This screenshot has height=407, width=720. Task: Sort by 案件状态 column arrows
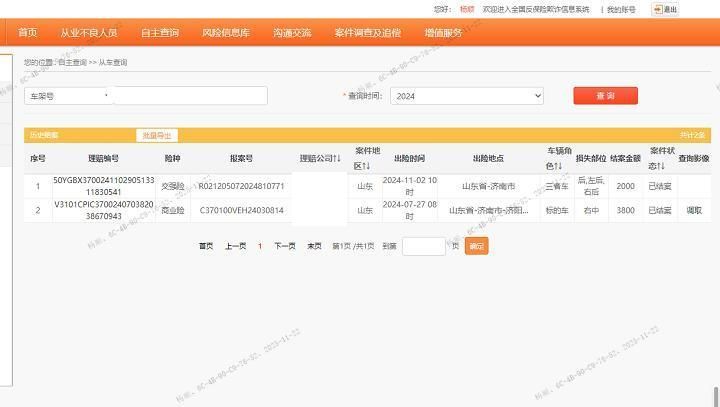click(660, 166)
